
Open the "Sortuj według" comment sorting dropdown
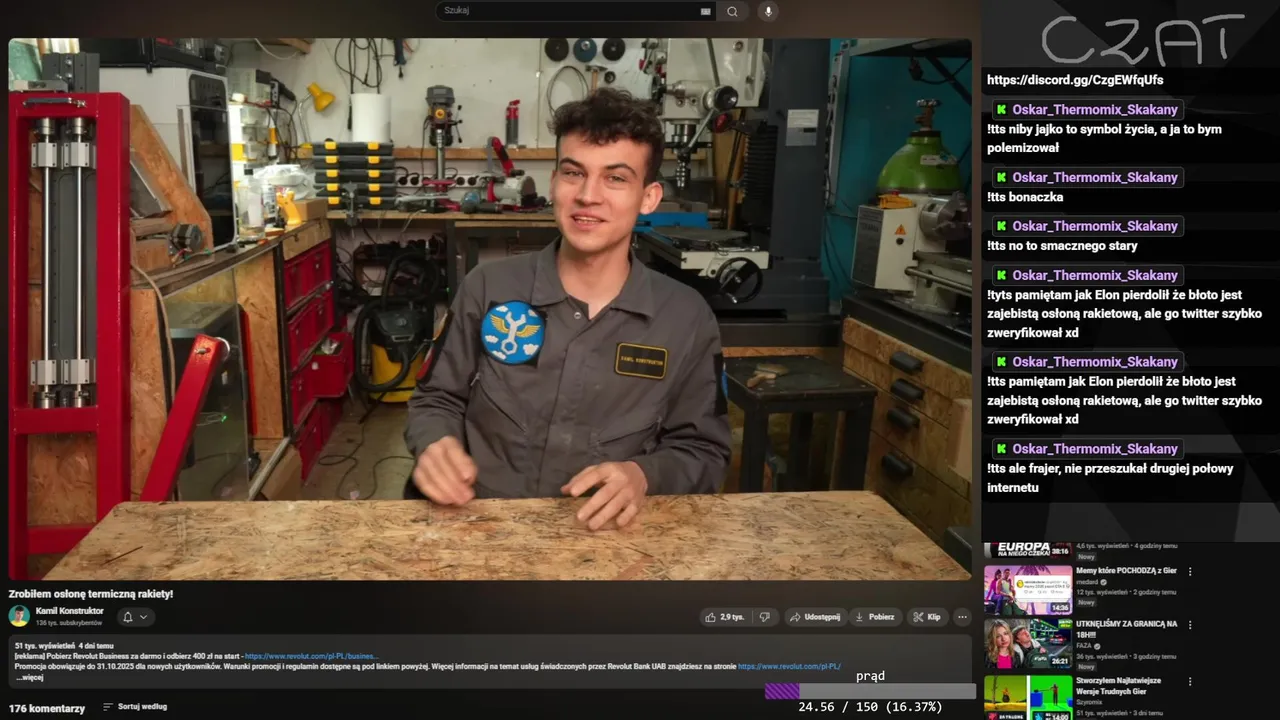coord(135,707)
